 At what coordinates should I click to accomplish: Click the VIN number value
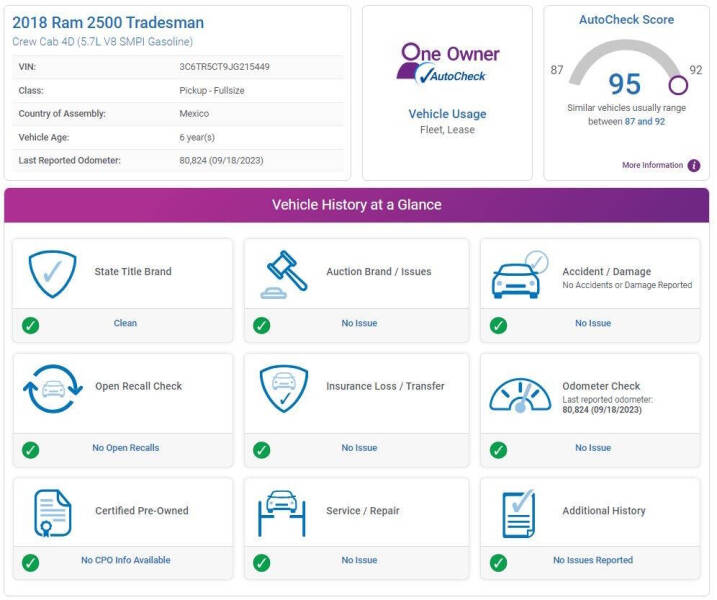tap(223, 67)
